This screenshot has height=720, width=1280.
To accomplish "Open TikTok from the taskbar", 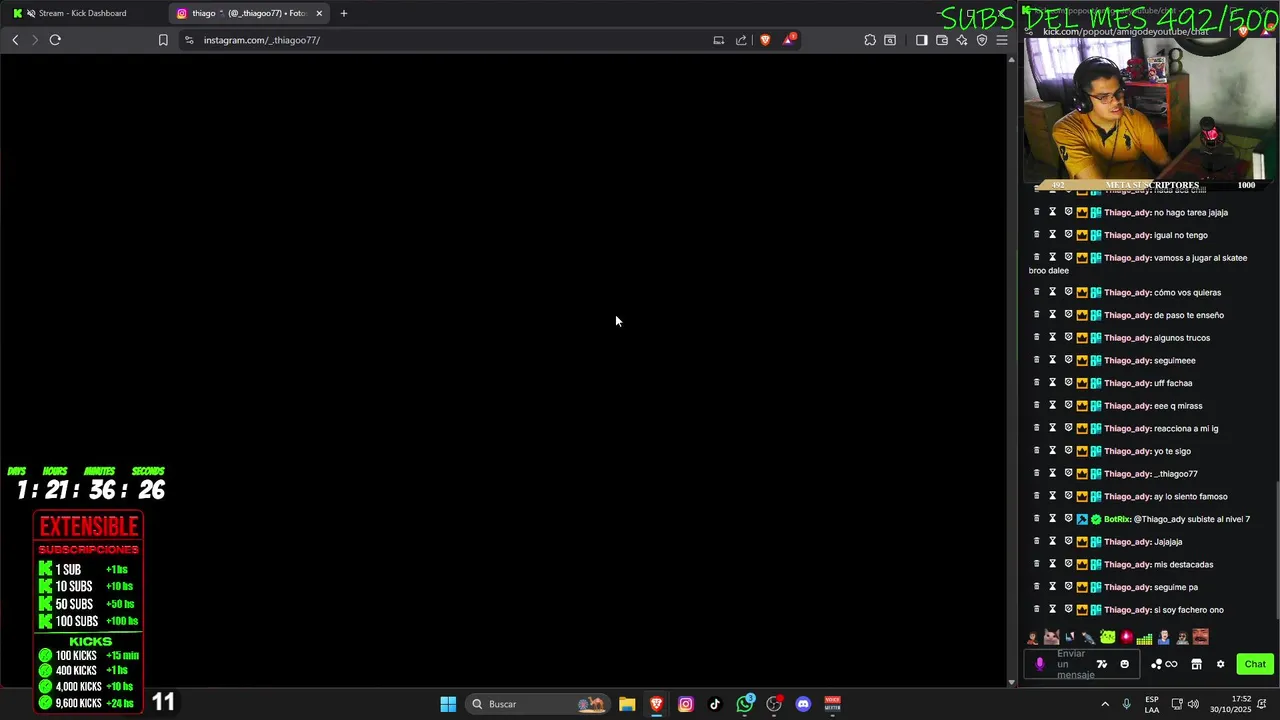I will coord(715,704).
